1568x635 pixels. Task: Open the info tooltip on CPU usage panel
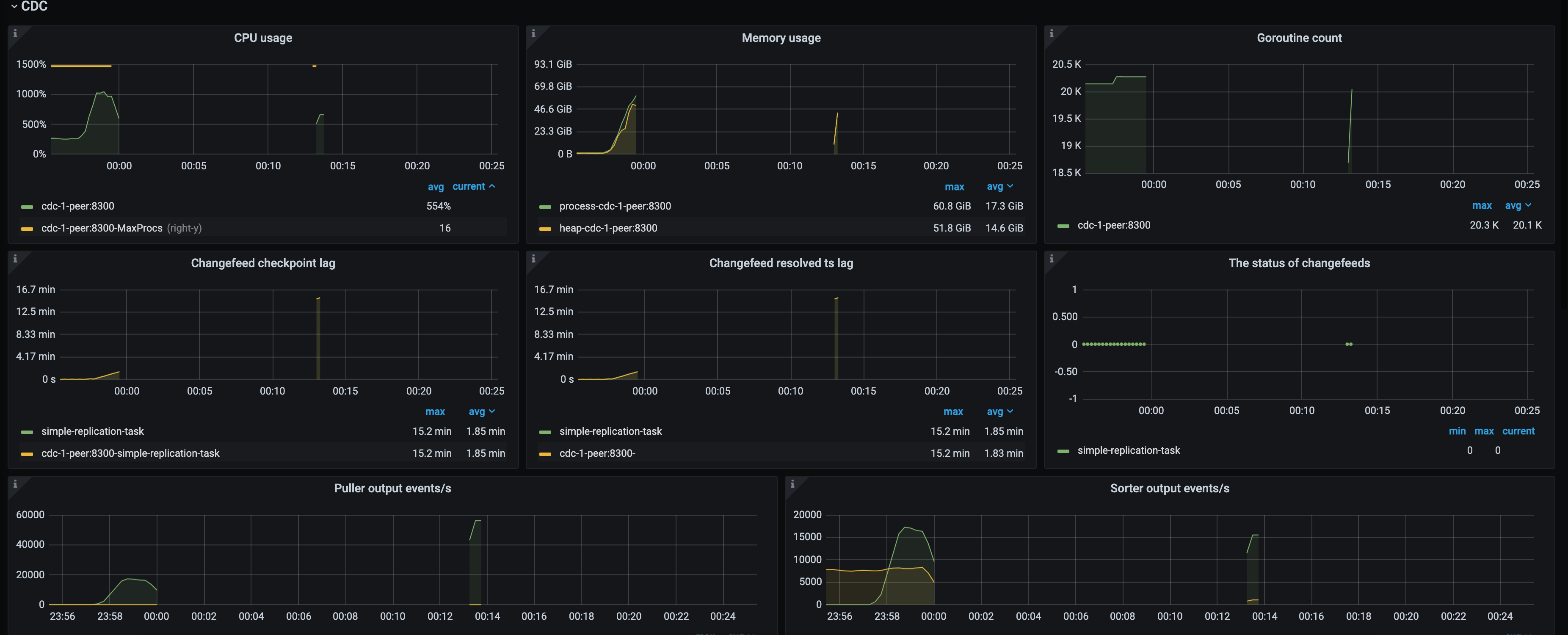(16, 34)
